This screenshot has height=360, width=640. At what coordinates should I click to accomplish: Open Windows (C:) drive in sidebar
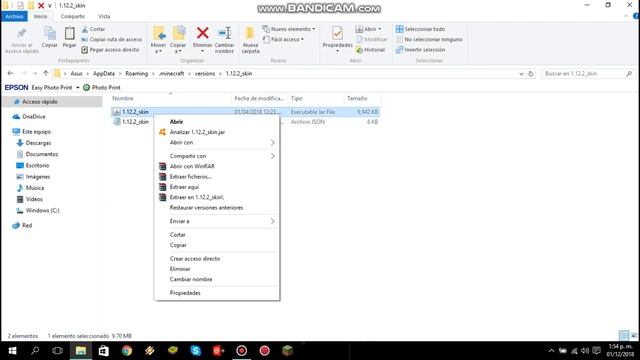coord(38,210)
